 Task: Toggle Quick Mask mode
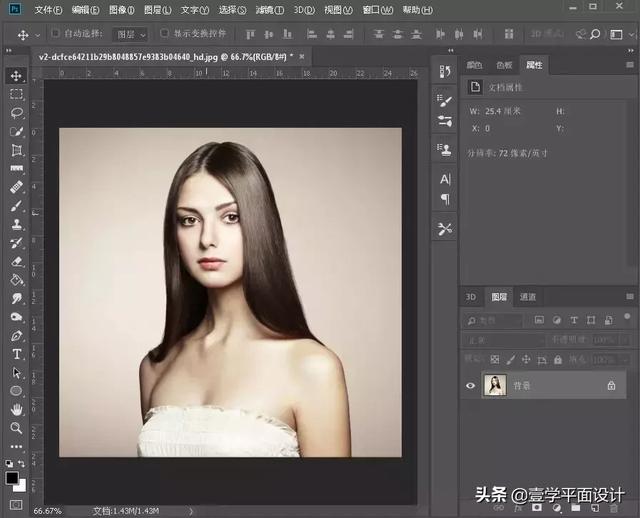point(16,505)
